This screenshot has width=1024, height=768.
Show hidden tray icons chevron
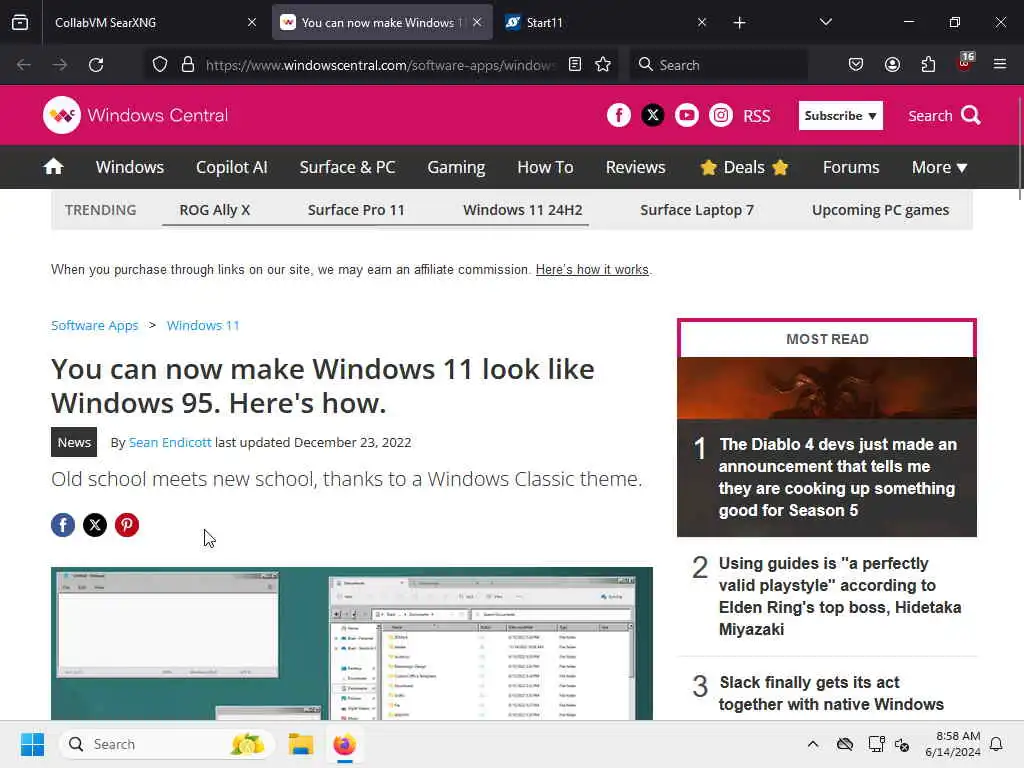[x=813, y=744]
